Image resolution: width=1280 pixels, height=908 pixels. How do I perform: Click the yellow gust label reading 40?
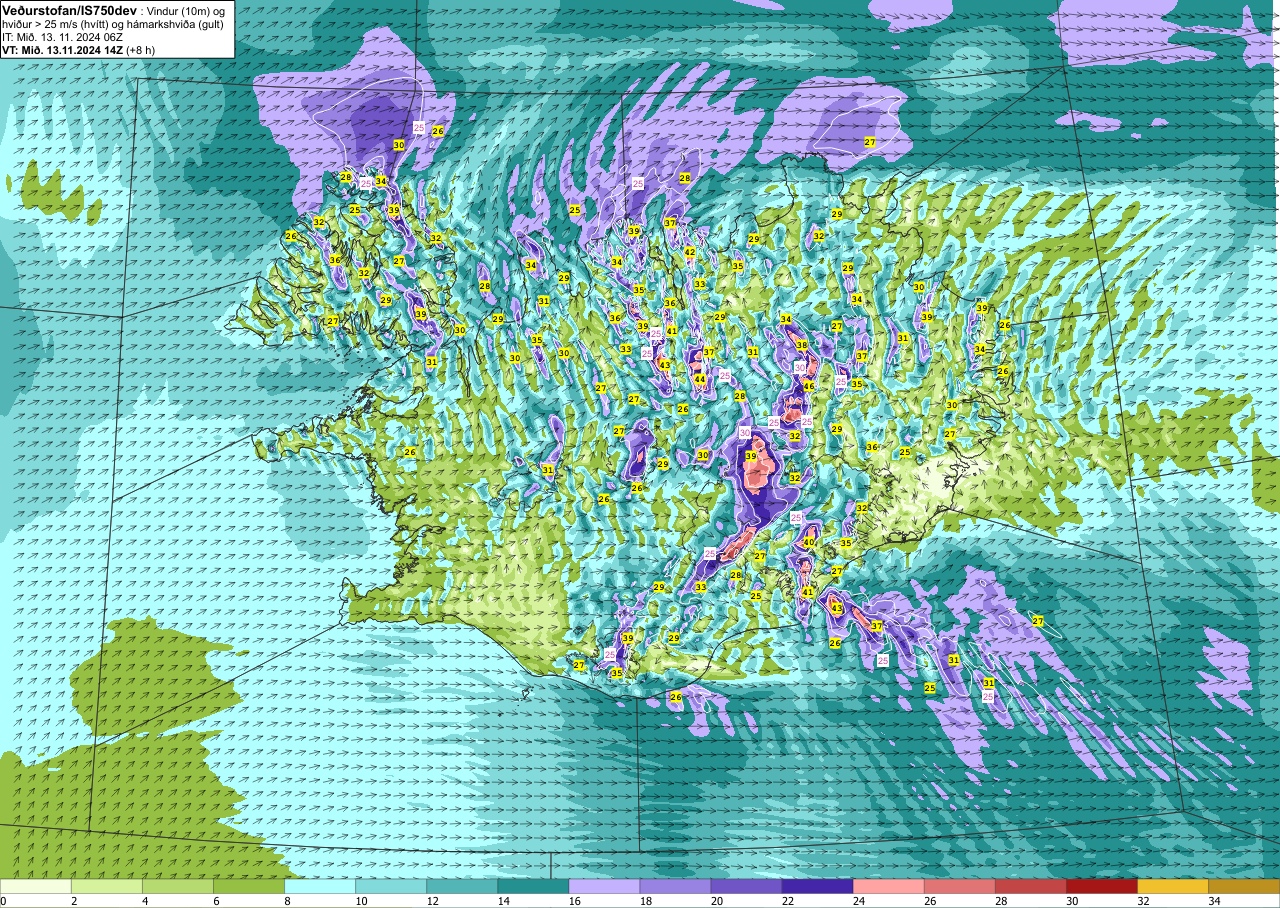[809, 542]
